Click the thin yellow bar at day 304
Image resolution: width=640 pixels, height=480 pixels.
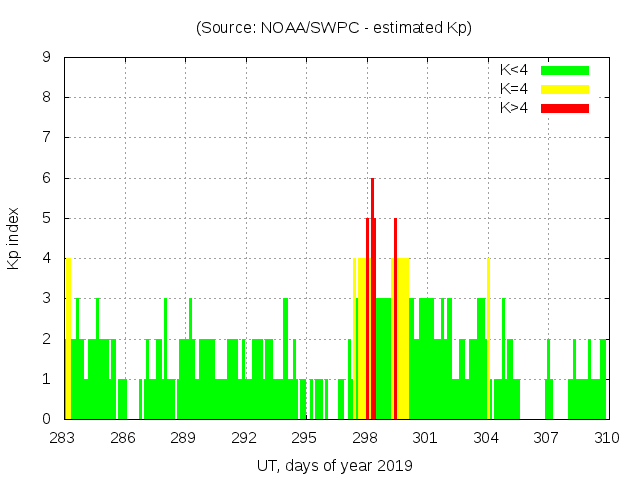tap(488, 340)
